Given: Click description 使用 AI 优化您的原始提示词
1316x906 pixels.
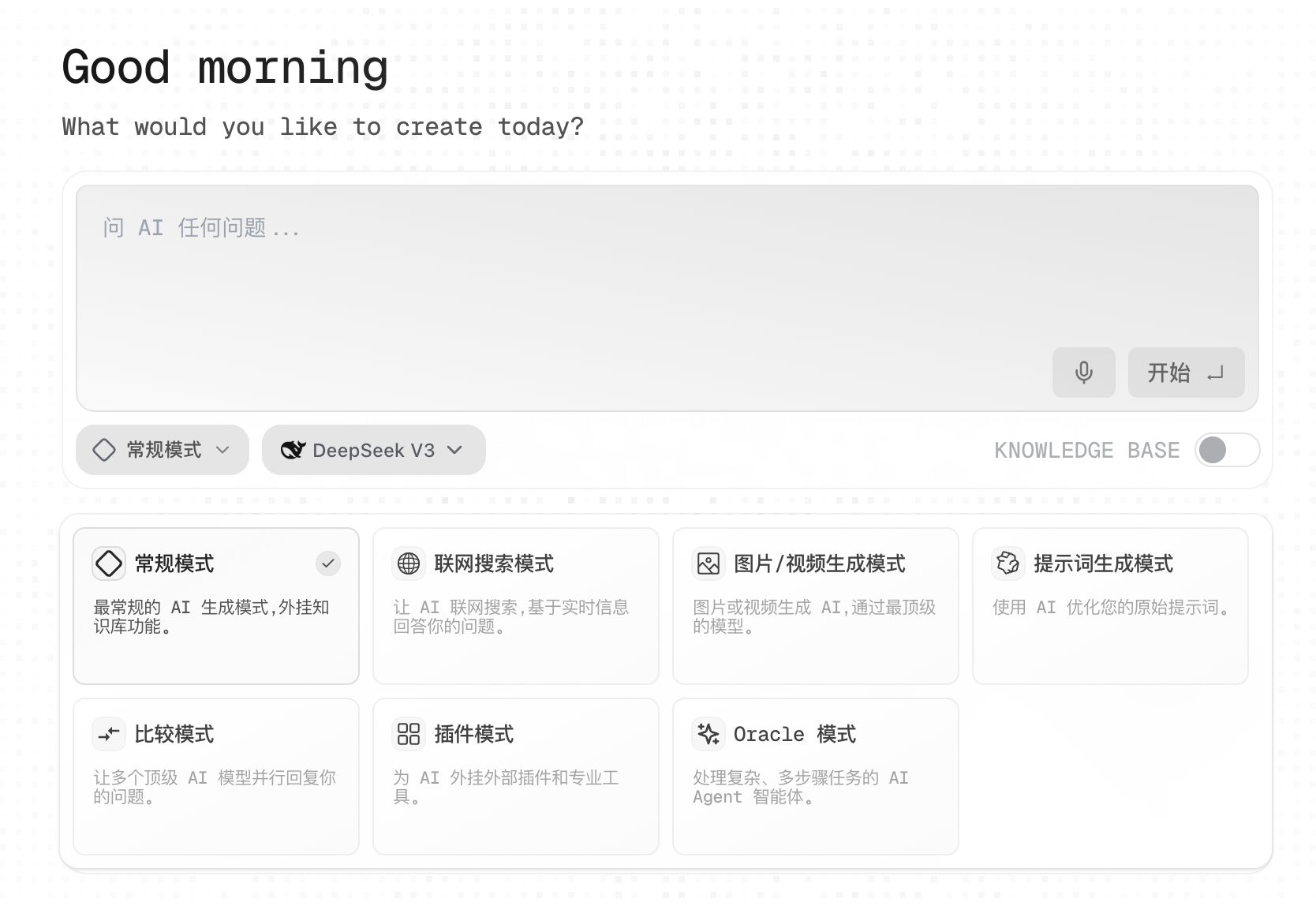Looking at the screenshot, I should coord(1111,607).
